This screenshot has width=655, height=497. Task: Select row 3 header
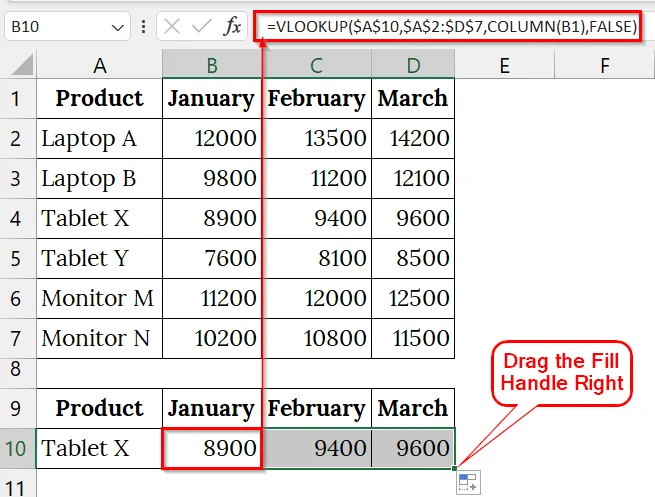[x=17, y=178]
